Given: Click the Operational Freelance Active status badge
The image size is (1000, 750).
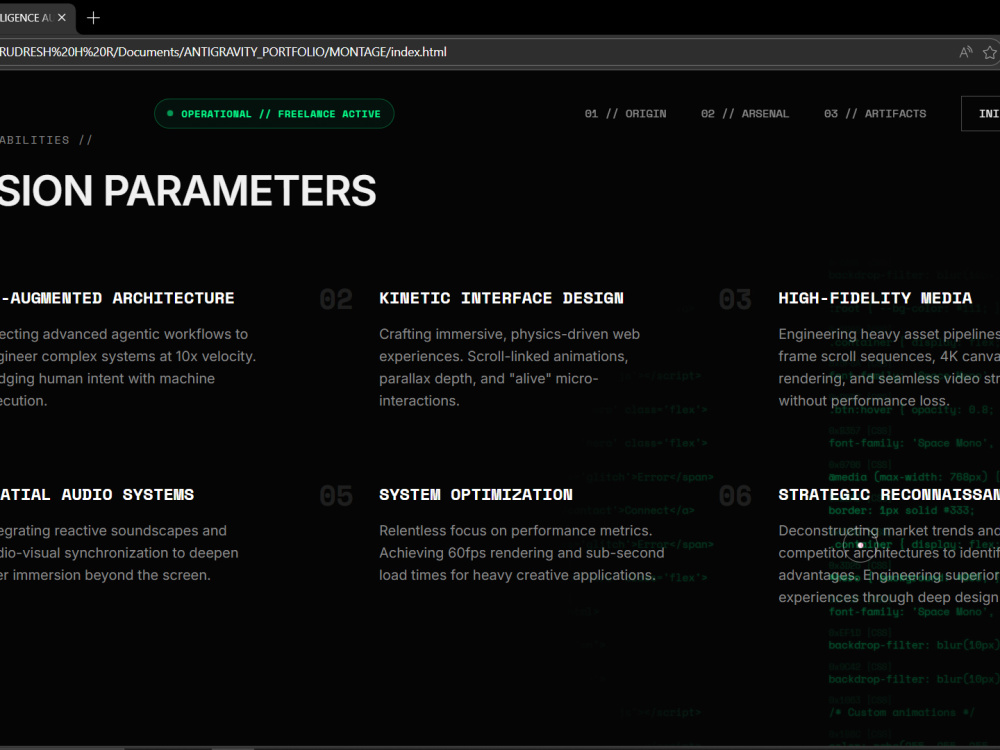Looking at the screenshot, I should point(274,114).
